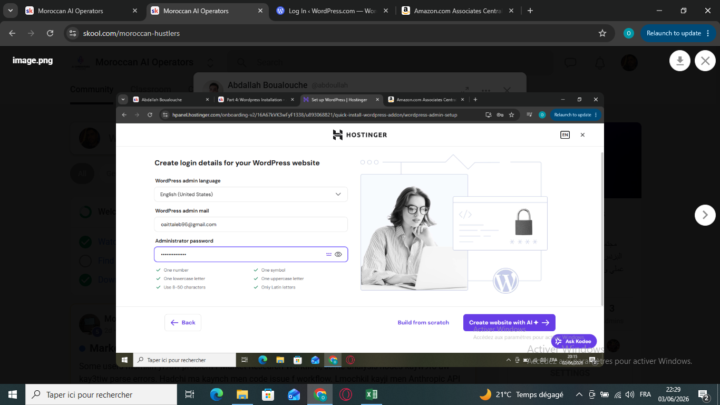This screenshot has width=720, height=405.
Task: Open network settings from tray
Action: coord(618,394)
